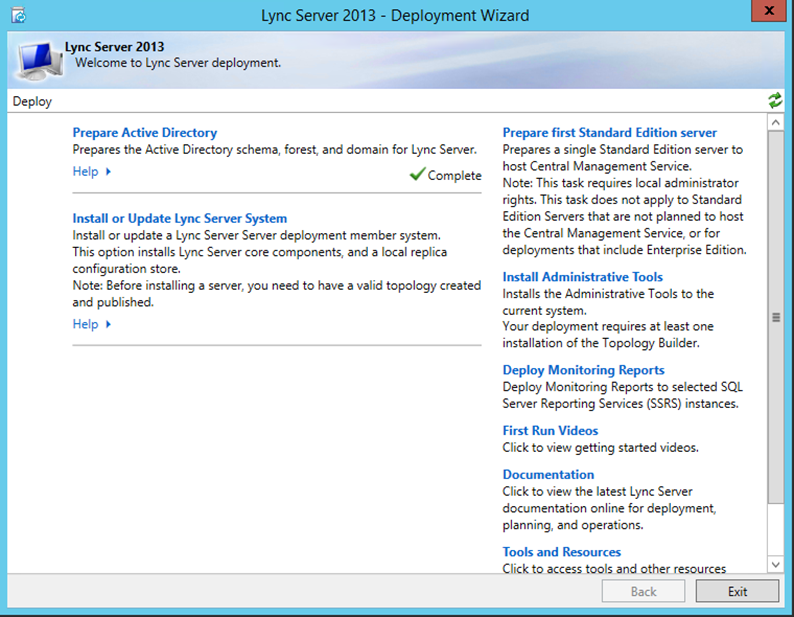Open Install or Update Lync Server System
This screenshot has width=794, height=617.
click(180, 218)
